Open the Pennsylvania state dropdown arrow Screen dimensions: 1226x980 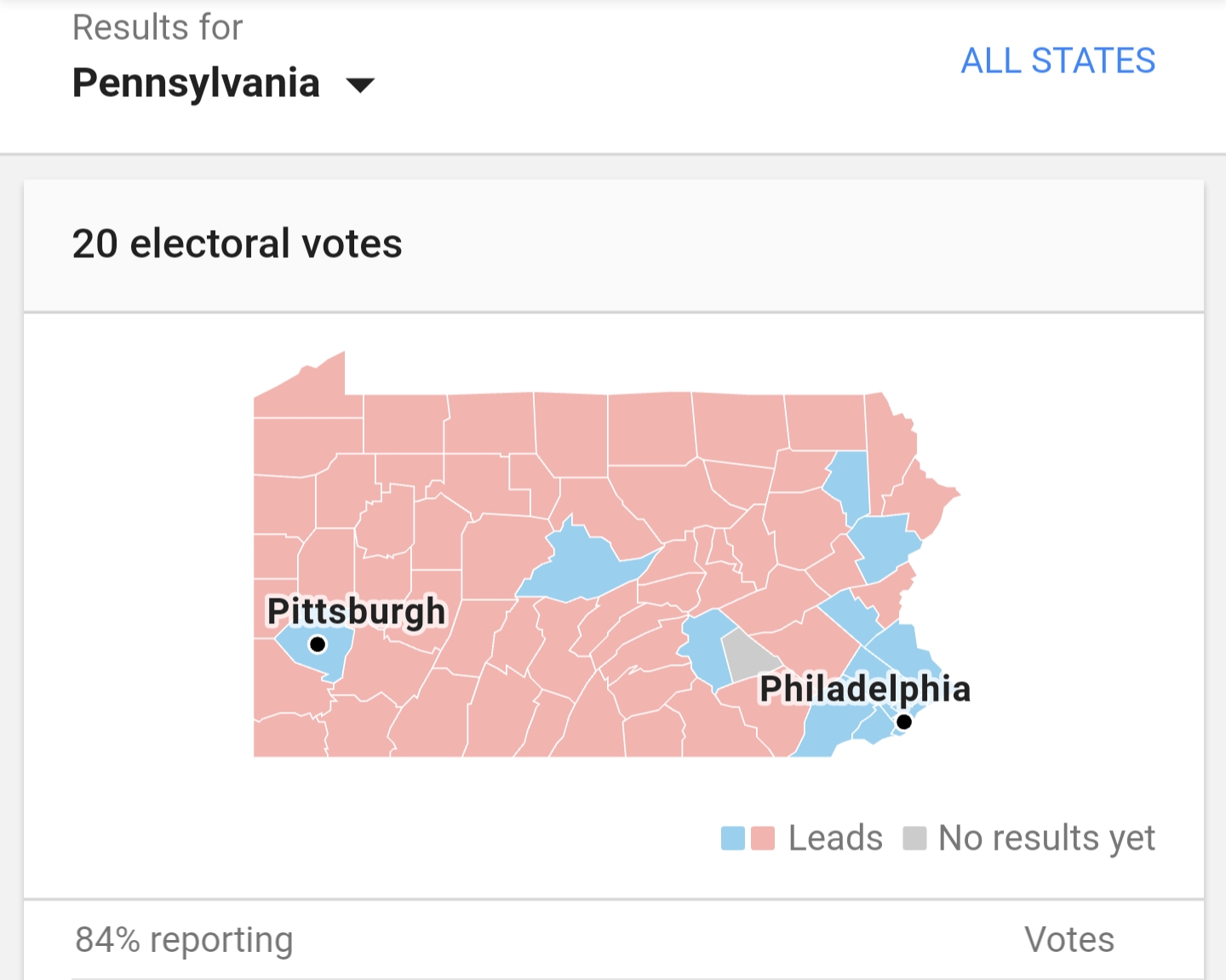pos(360,84)
